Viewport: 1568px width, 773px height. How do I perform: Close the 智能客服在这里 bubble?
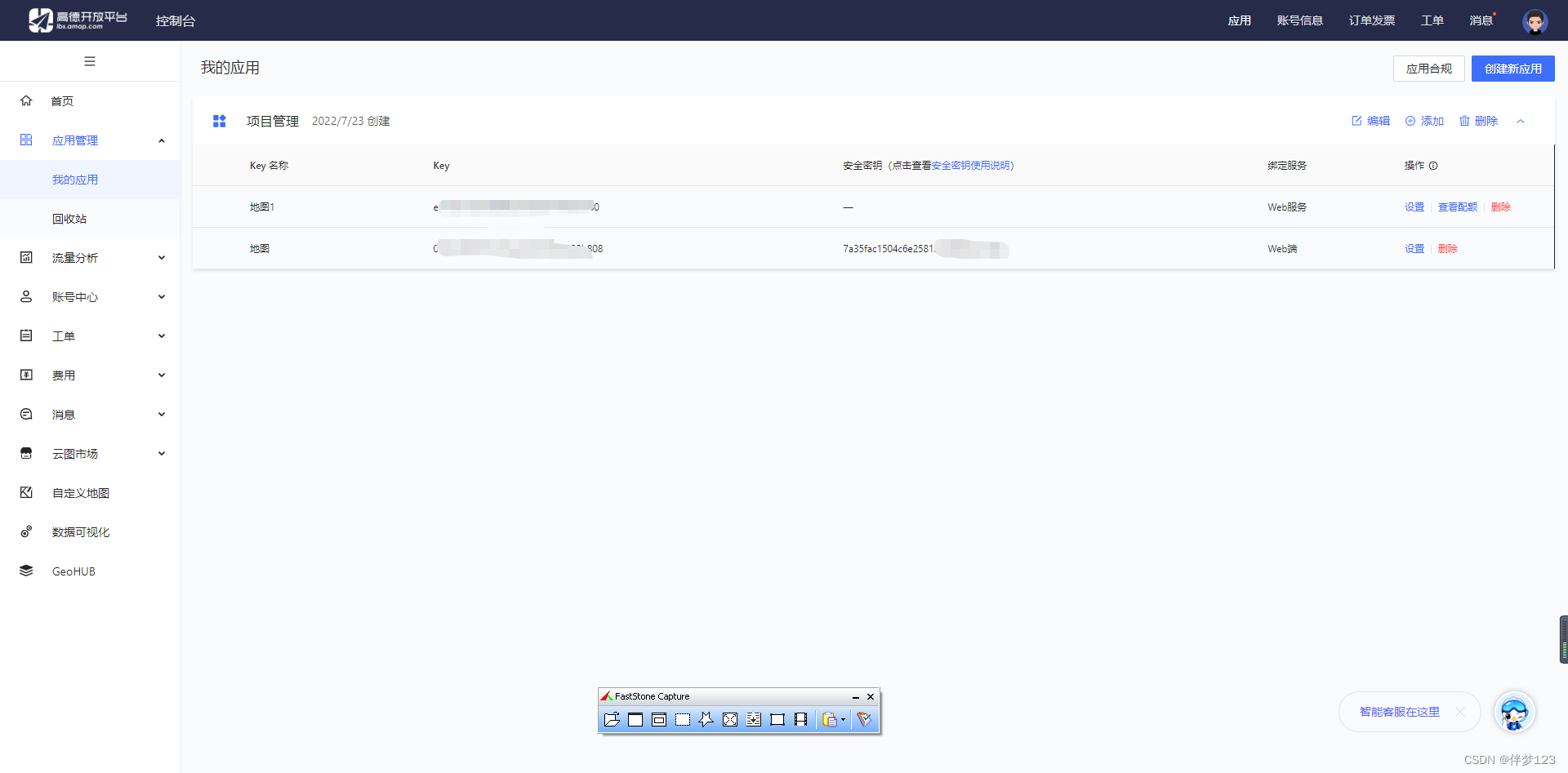1460,712
